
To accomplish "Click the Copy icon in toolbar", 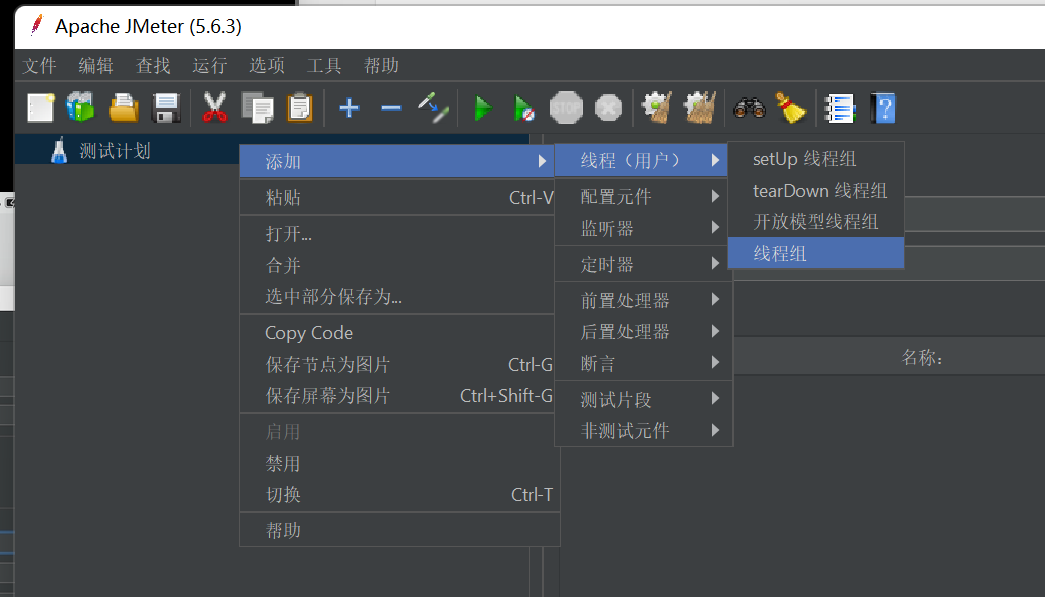I will pyautogui.click(x=258, y=107).
